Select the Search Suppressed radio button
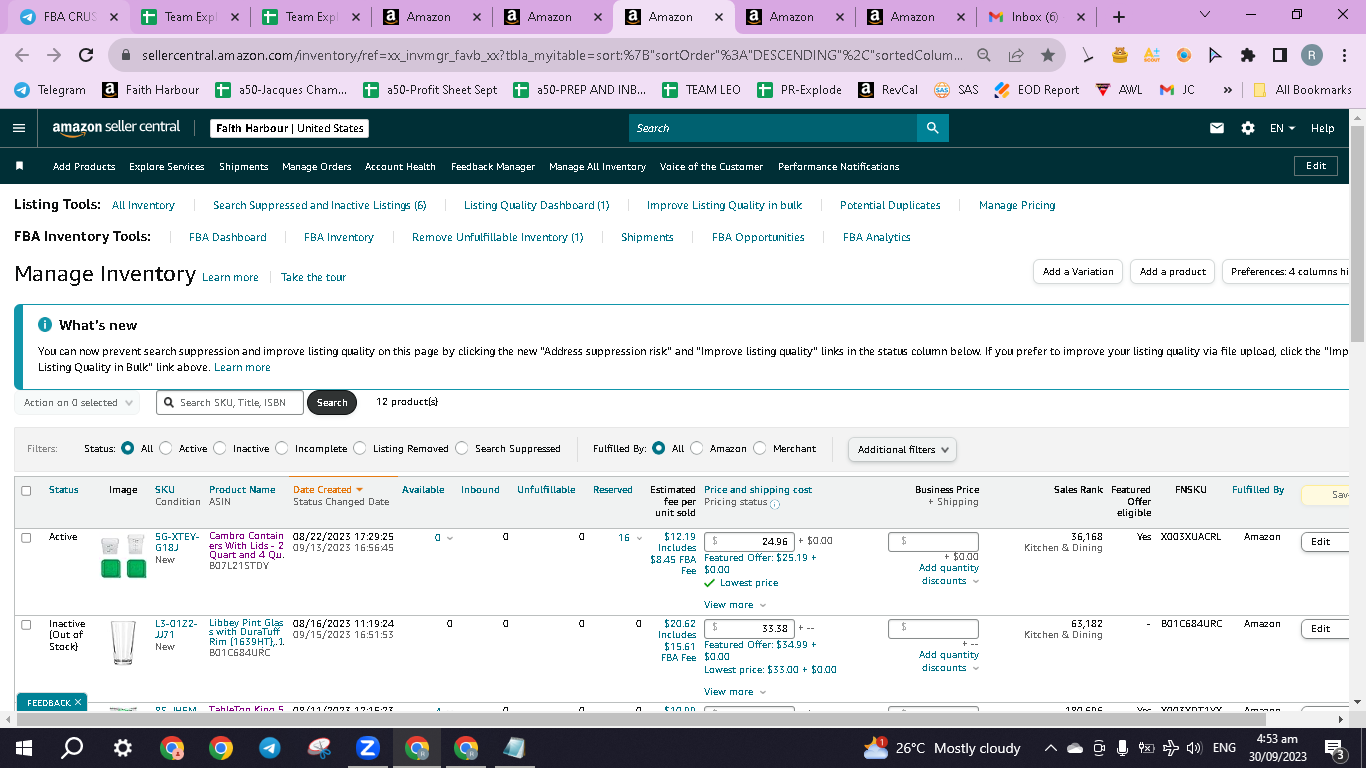Screen dimensions: 1366x768 (462, 448)
